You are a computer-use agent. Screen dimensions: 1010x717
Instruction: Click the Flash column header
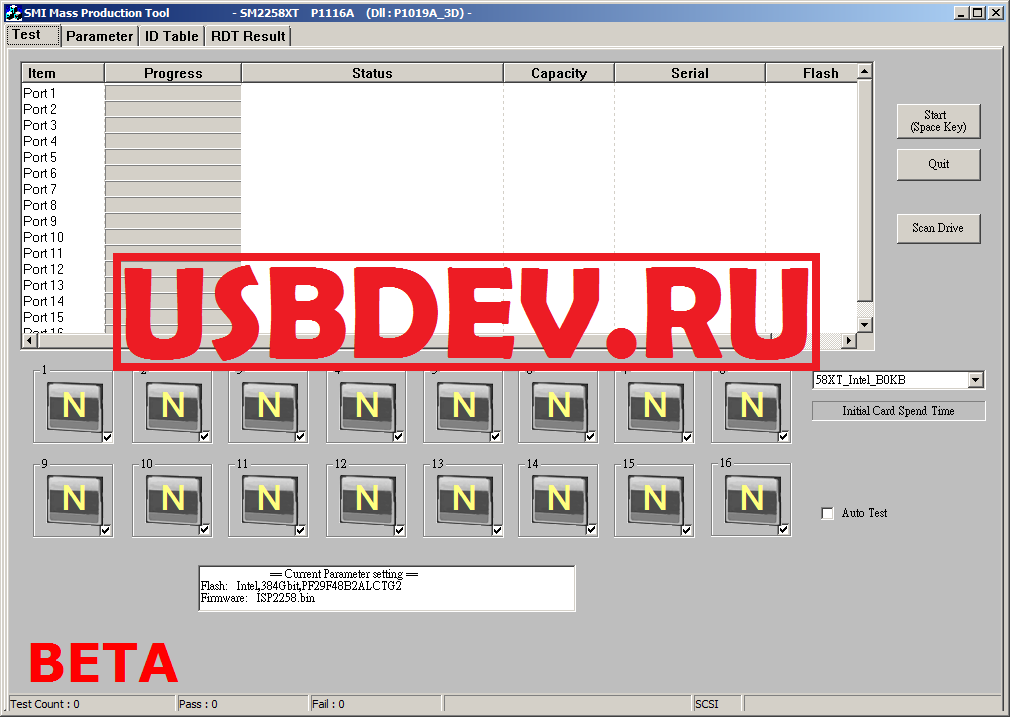coord(812,73)
